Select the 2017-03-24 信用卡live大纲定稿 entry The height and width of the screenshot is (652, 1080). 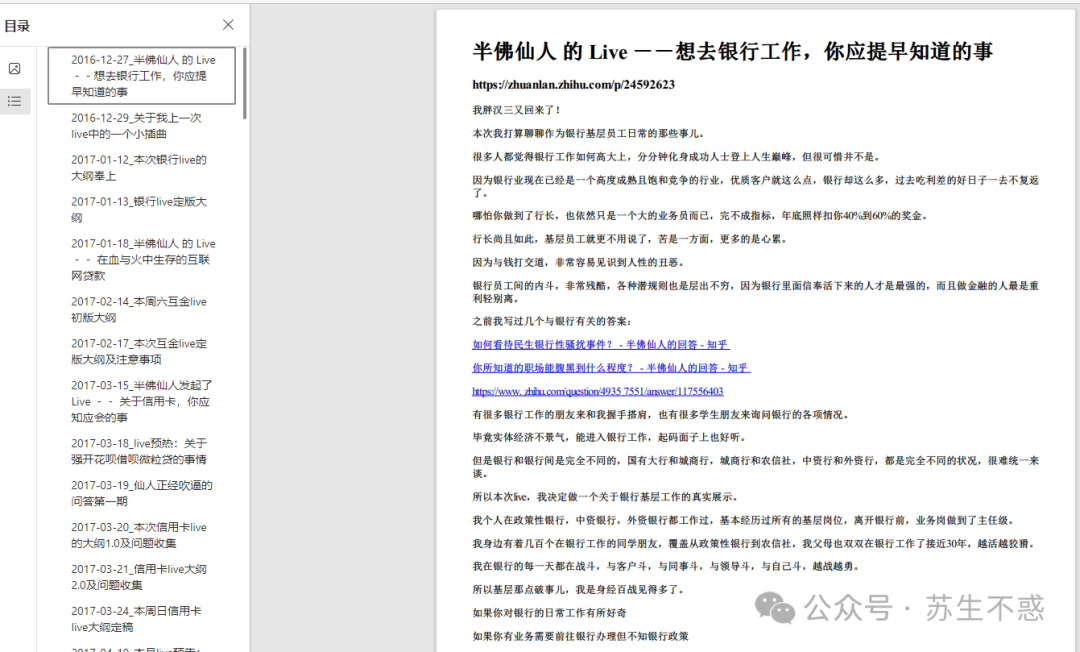click(139, 616)
